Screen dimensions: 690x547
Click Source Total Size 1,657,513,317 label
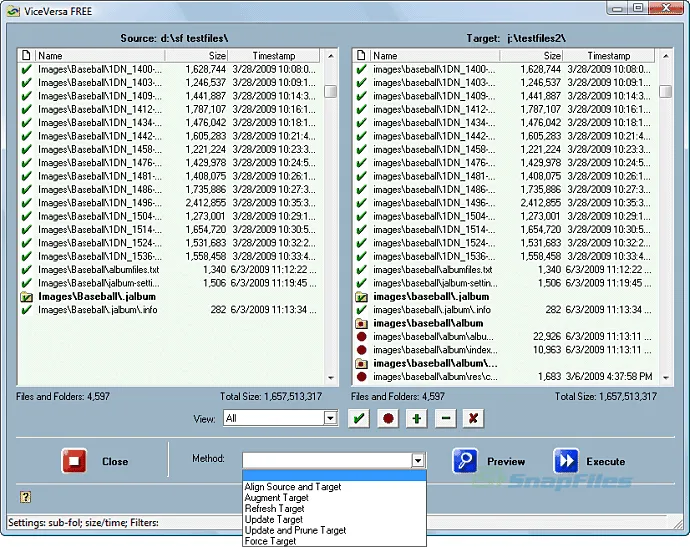271,396
